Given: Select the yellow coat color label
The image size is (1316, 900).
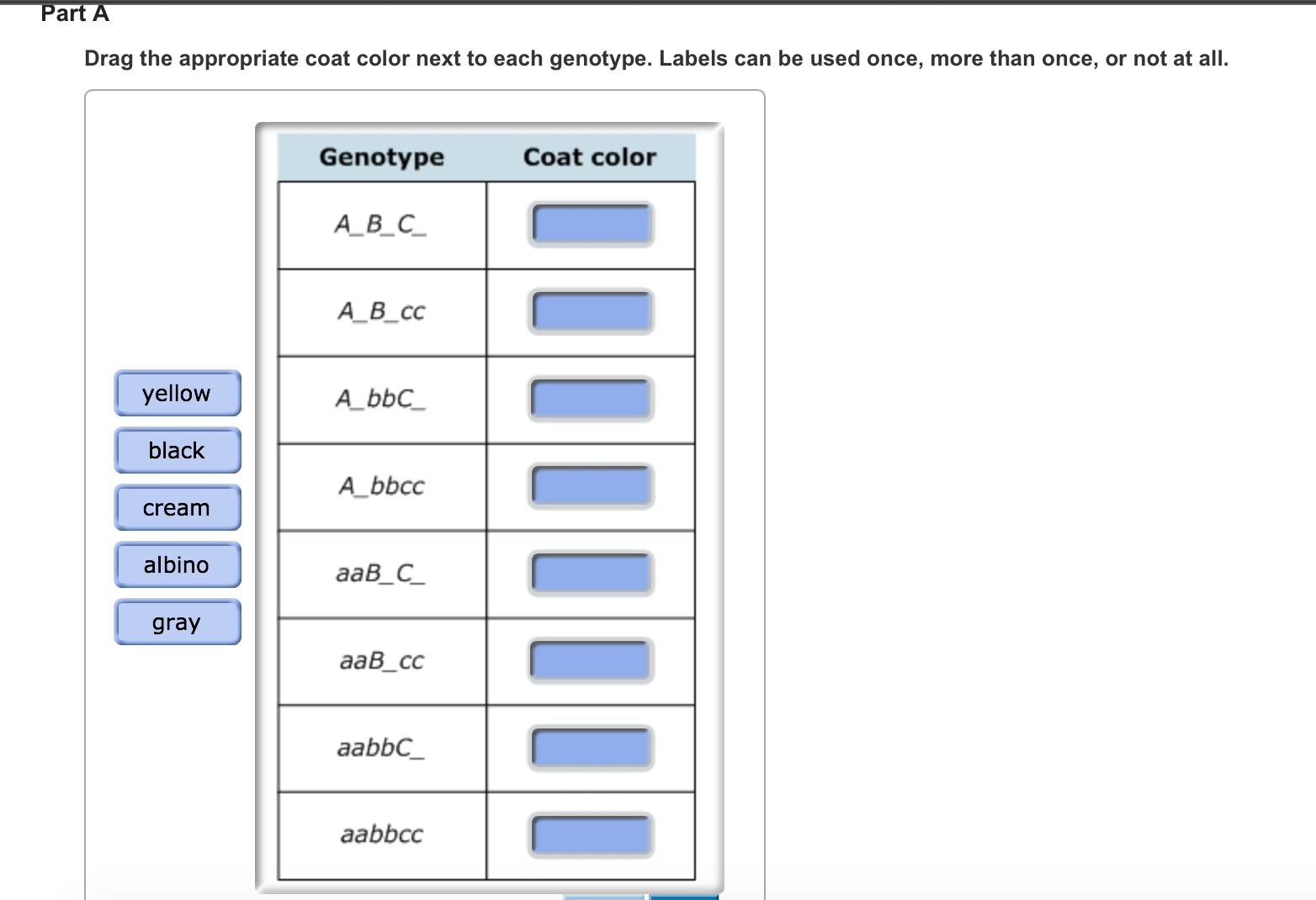Looking at the screenshot, I should coord(177,393).
